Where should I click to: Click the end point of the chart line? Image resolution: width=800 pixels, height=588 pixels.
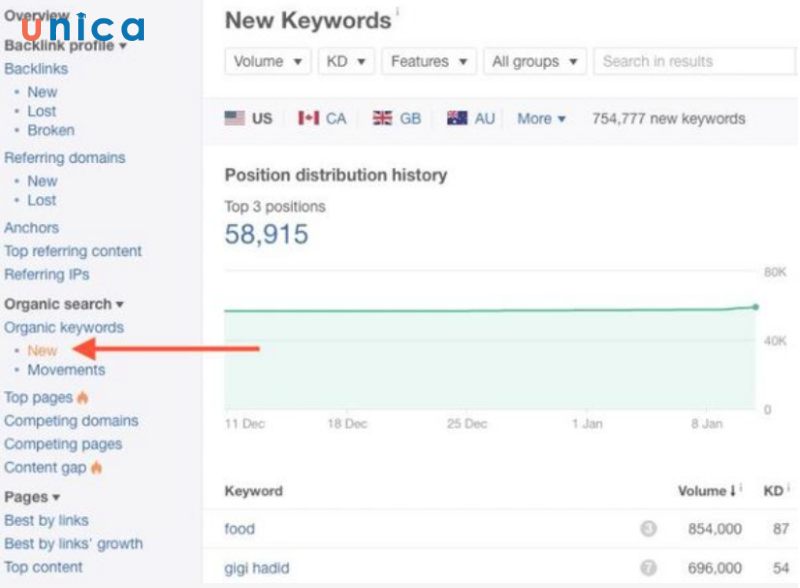(755, 307)
